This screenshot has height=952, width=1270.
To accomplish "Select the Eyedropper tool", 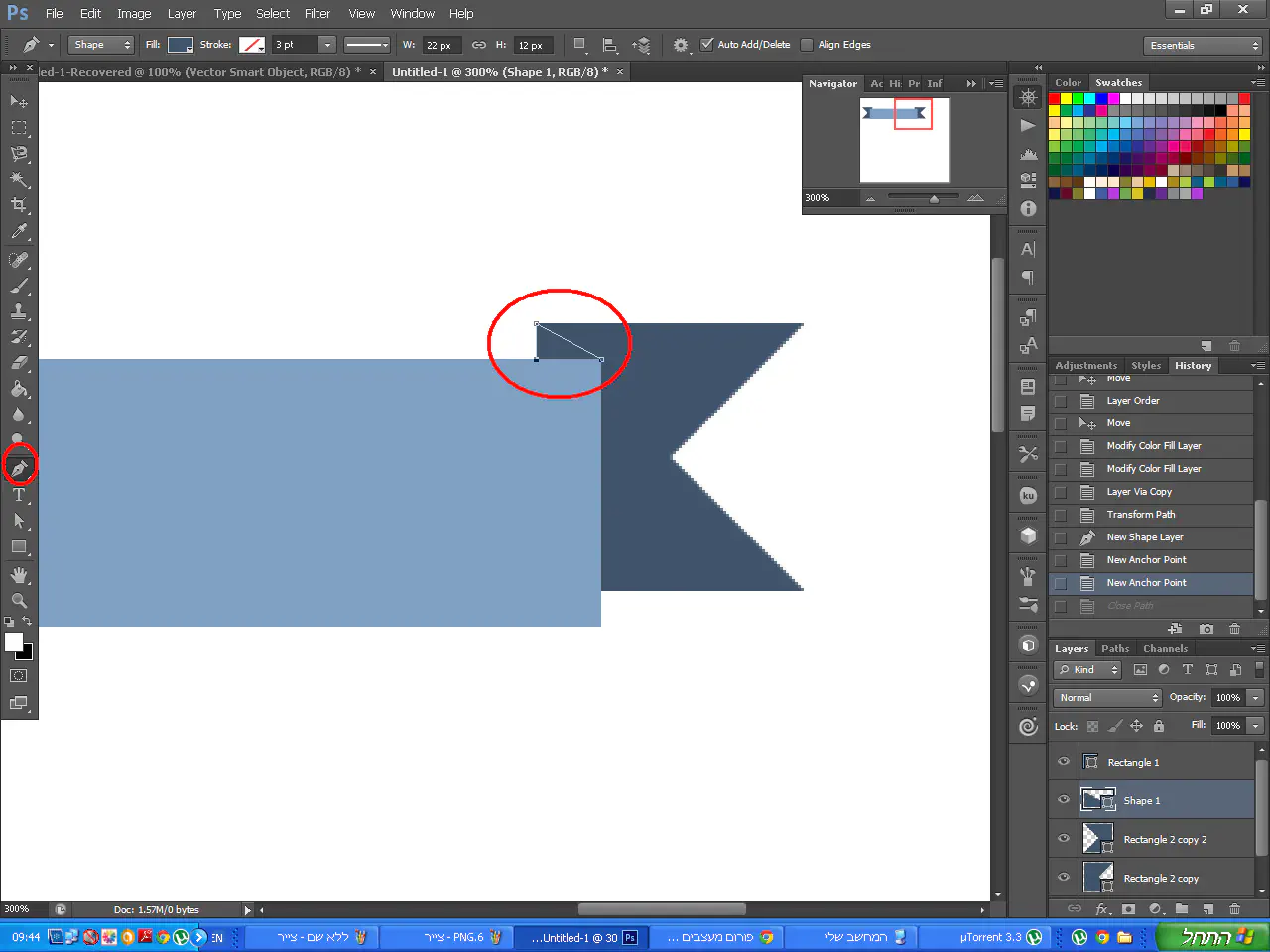I will click(x=19, y=232).
